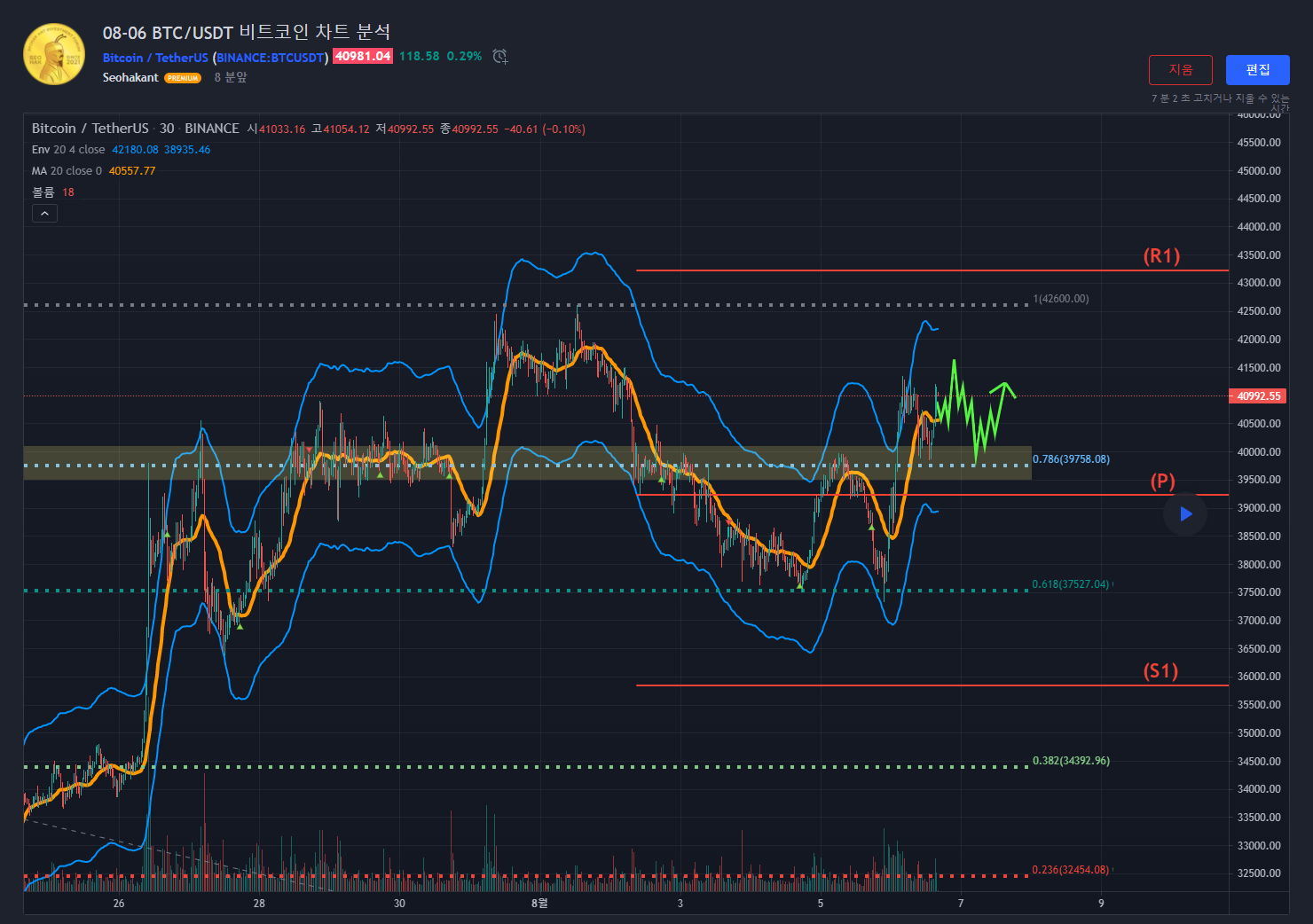Click the Seohakant gold coin avatar
The image size is (1313, 924).
(x=54, y=54)
